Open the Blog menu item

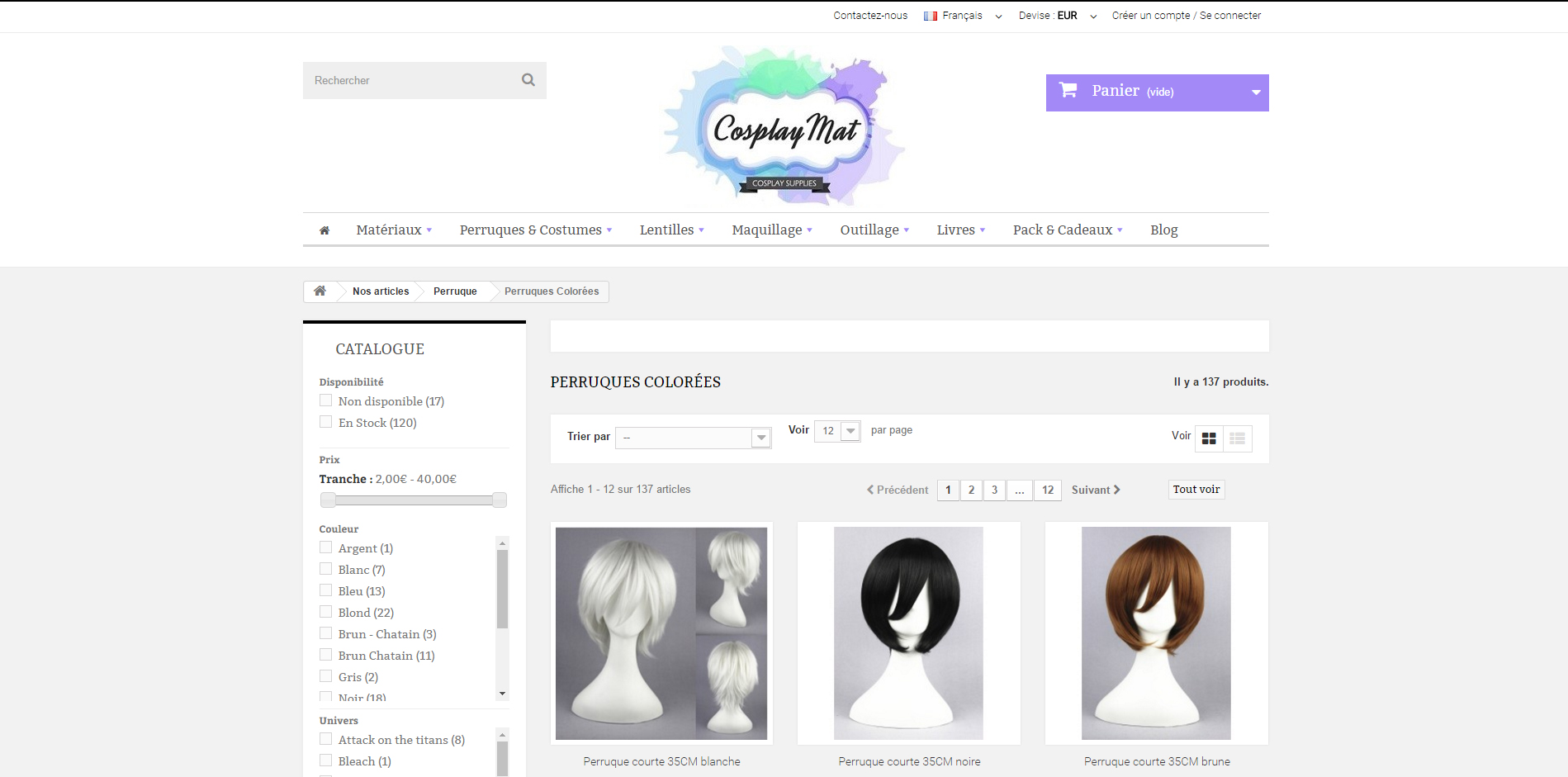pos(1164,230)
